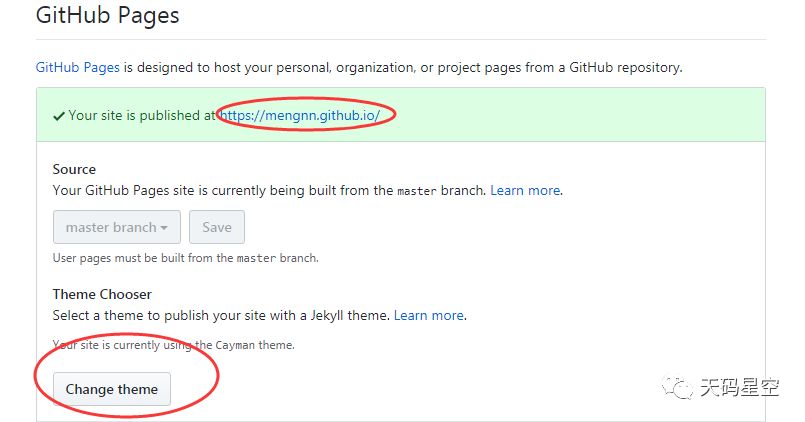Click Learn more beside Jekyll theme
The width and height of the screenshot is (805, 422).
429,315
